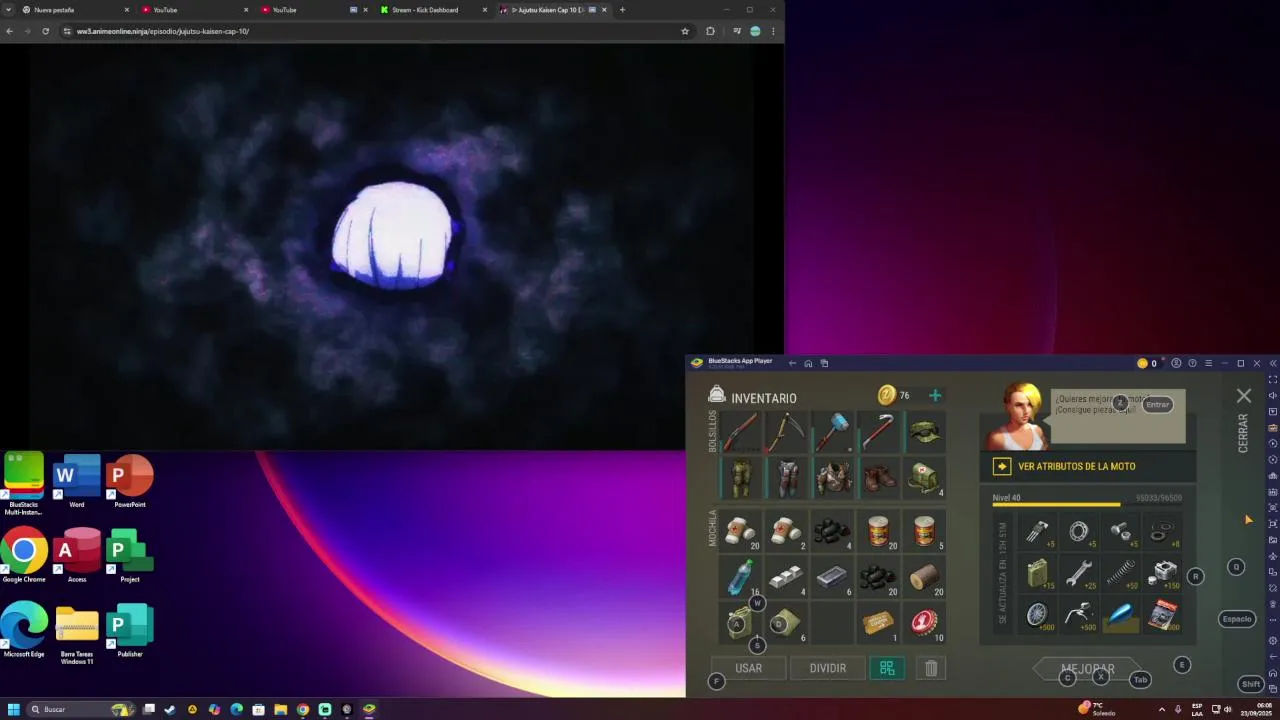The image size is (1280, 720).
Task: Open Windows Start menu
Action: [14, 709]
